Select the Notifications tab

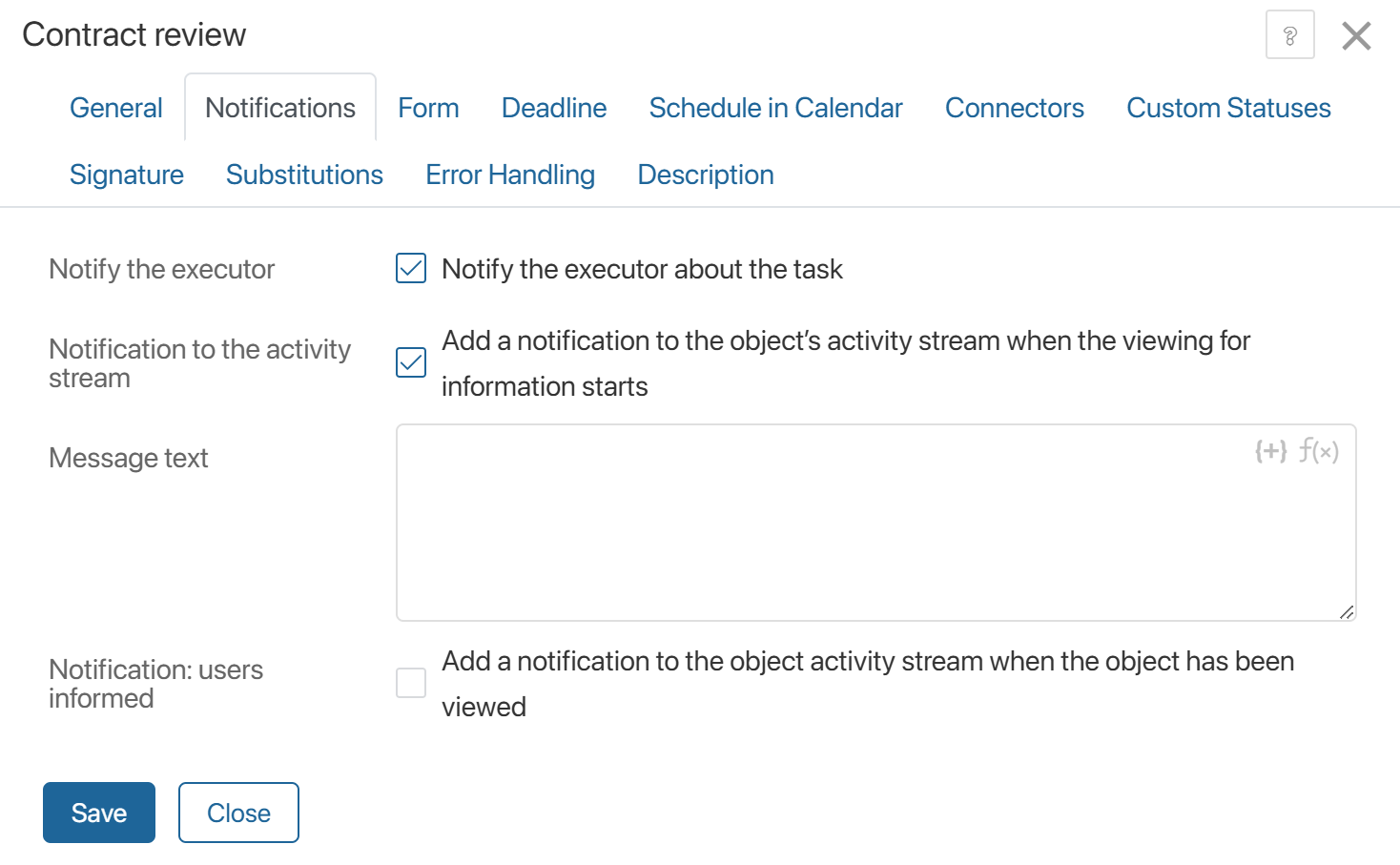pyautogui.click(x=280, y=109)
